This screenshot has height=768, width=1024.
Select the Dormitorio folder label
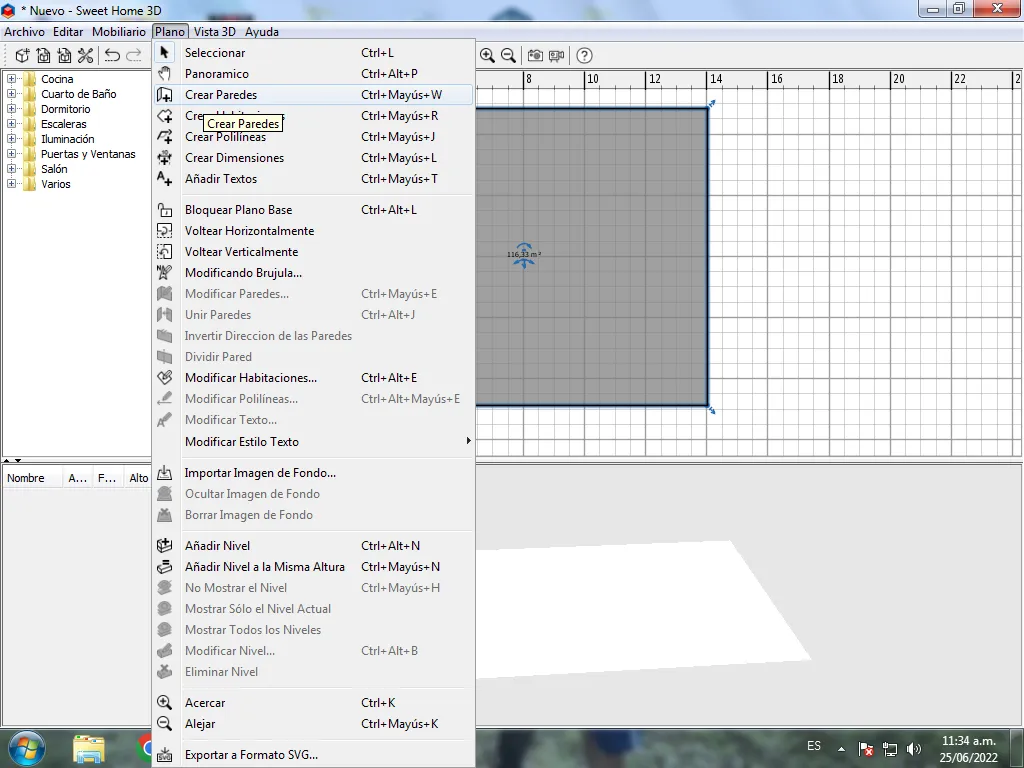click(65, 109)
